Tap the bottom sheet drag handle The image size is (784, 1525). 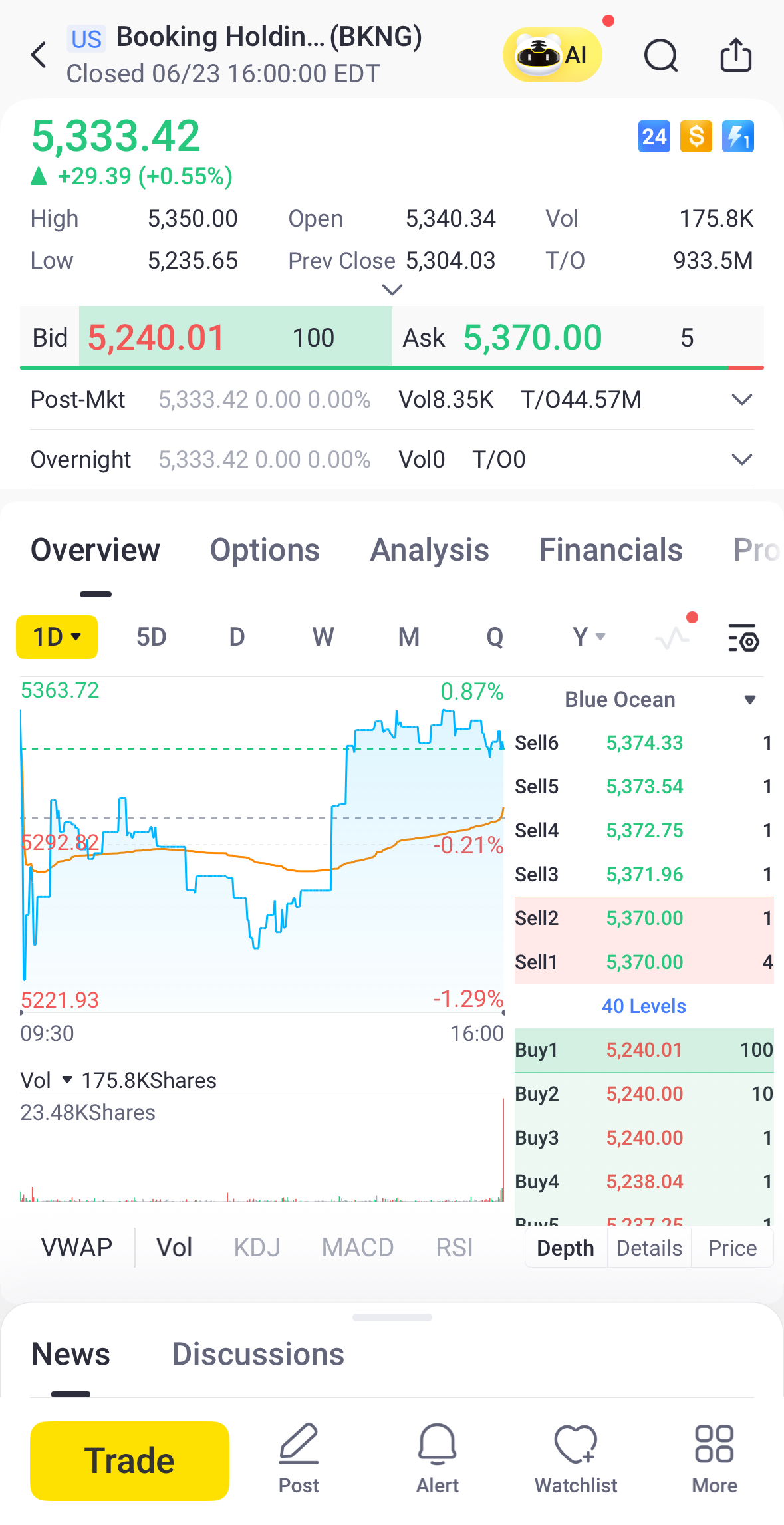(x=392, y=1317)
